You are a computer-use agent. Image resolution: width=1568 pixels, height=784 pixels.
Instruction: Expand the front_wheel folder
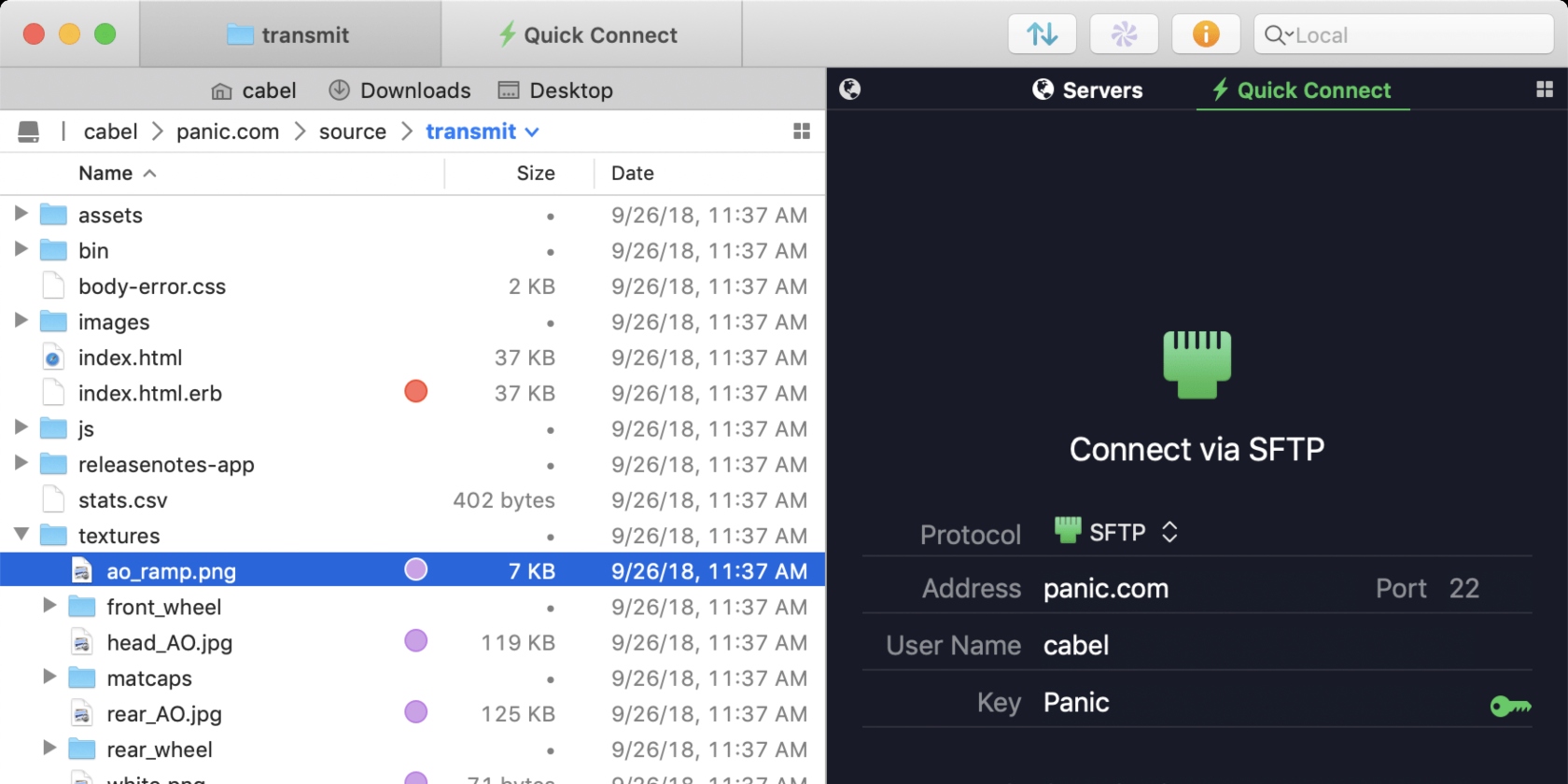coord(49,606)
